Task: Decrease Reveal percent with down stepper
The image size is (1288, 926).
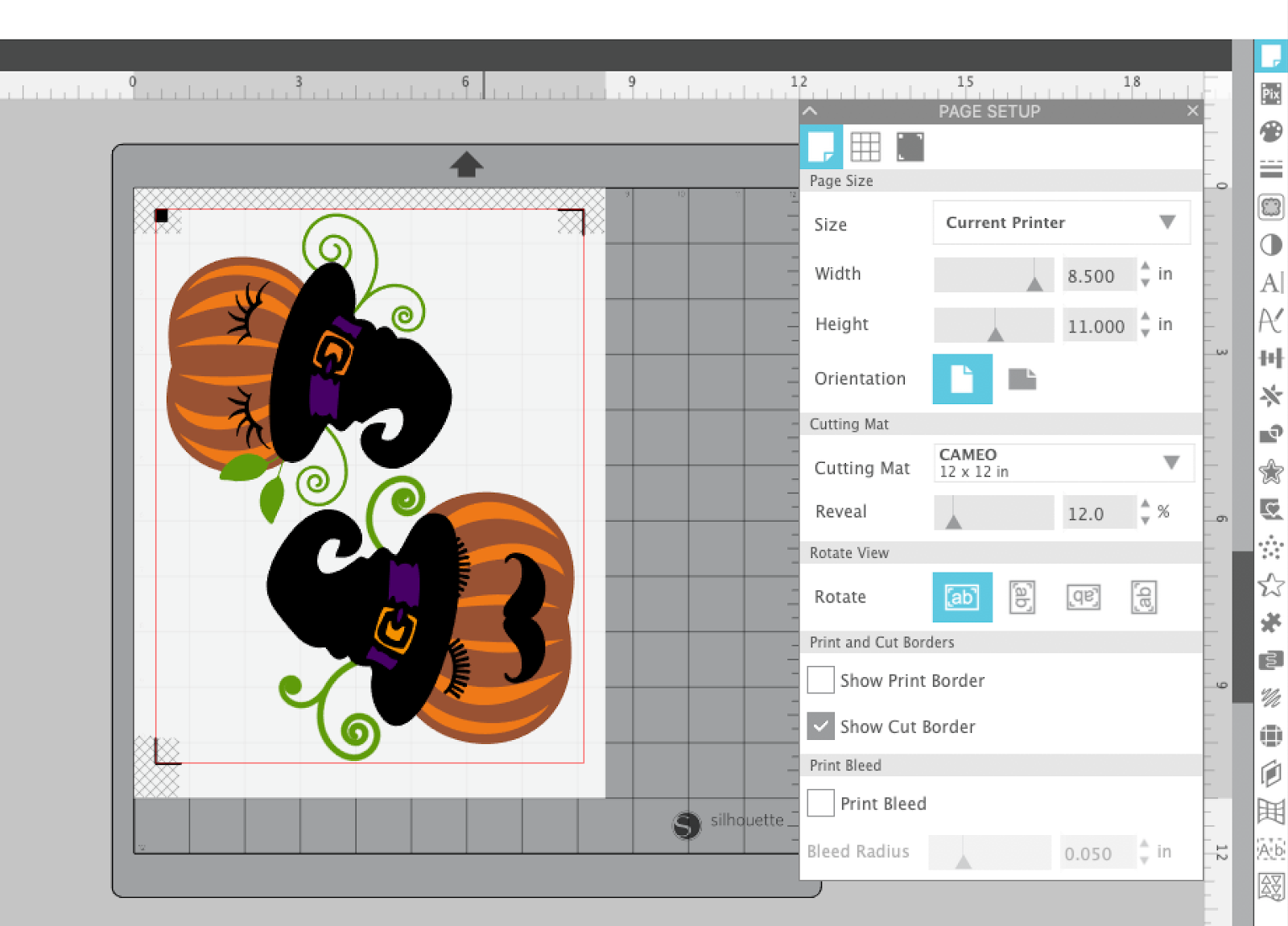Action: click(1145, 521)
